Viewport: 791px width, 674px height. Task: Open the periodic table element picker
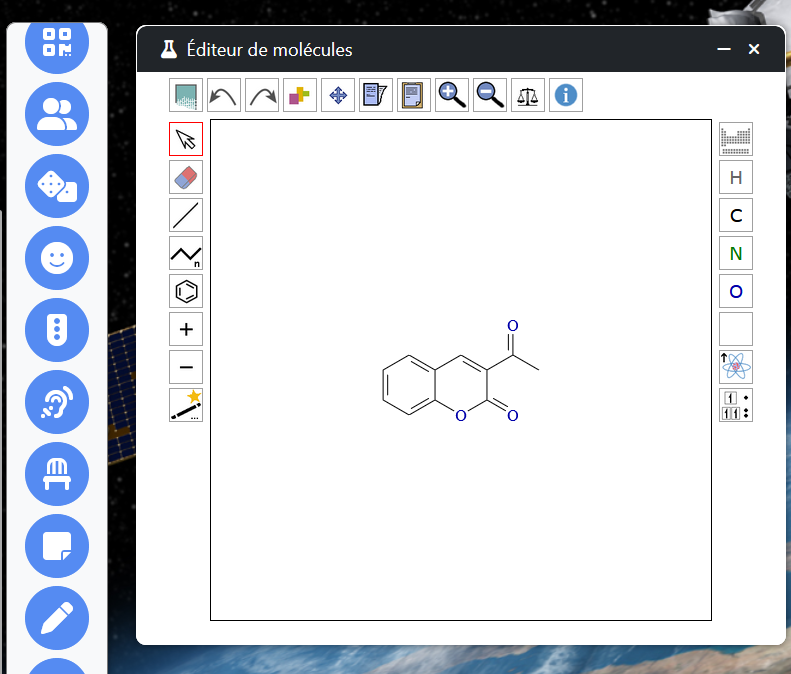(x=736, y=139)
